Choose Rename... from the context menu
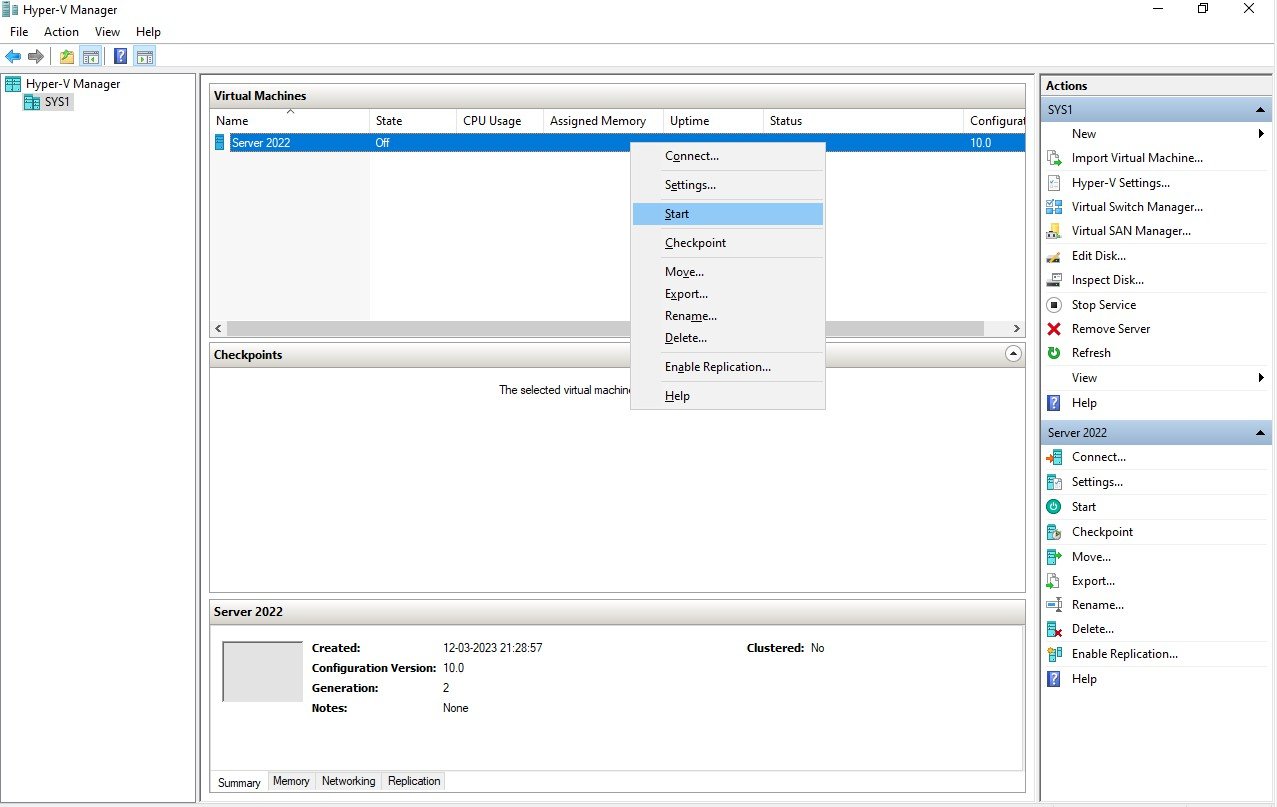 728,316
